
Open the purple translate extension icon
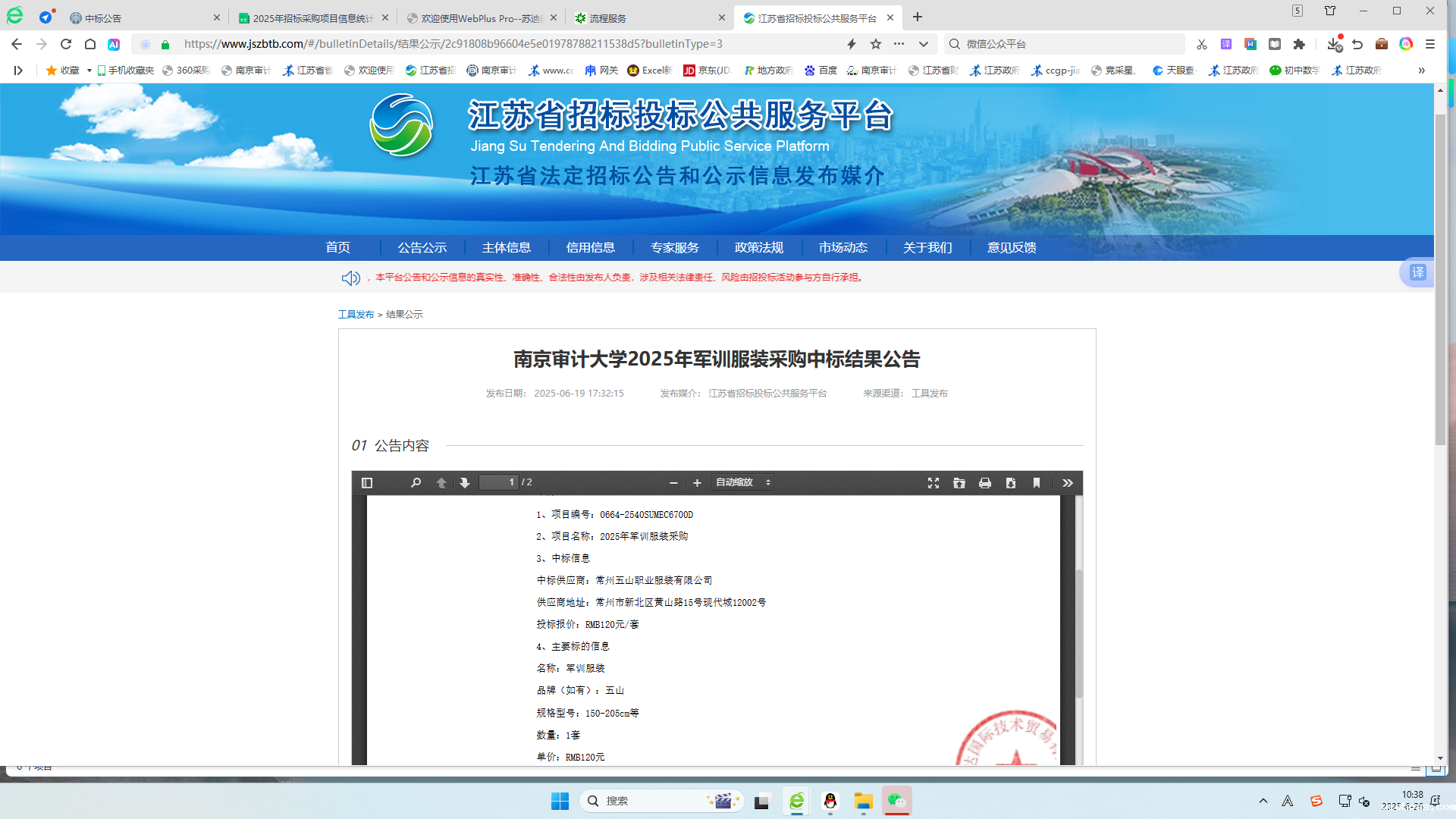(x=1226, y=44)
